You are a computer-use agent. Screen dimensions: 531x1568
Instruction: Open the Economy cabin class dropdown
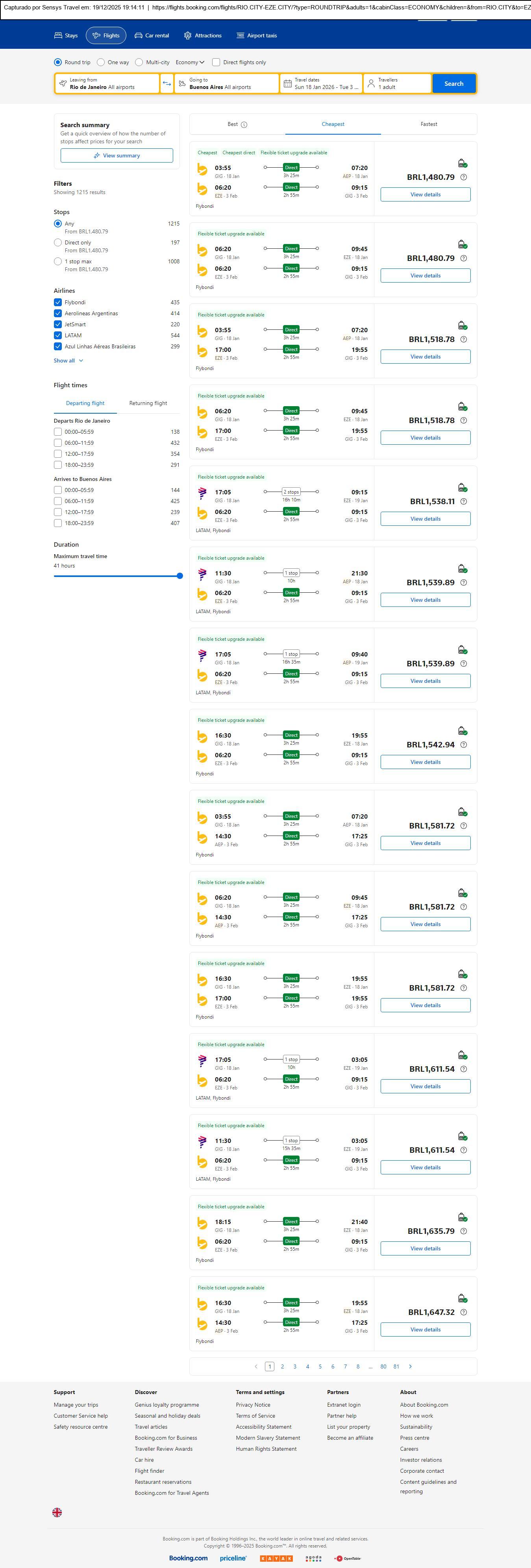click(190, 62)
